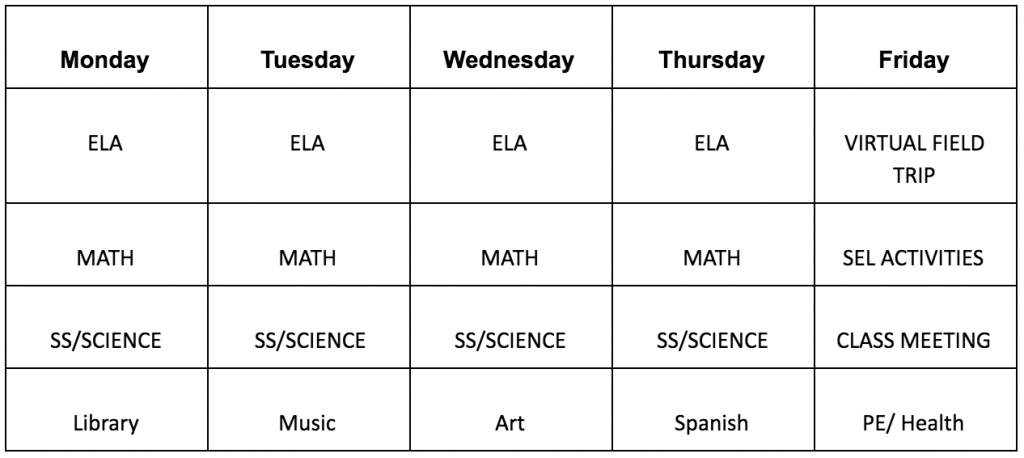Select the PE/ Health cell

pyautogui.click(x=916, y=409)
